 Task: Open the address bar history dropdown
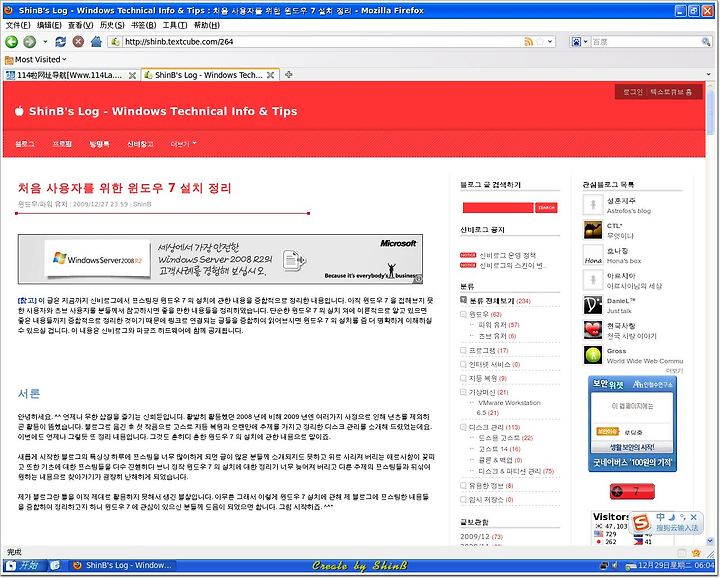550,42
